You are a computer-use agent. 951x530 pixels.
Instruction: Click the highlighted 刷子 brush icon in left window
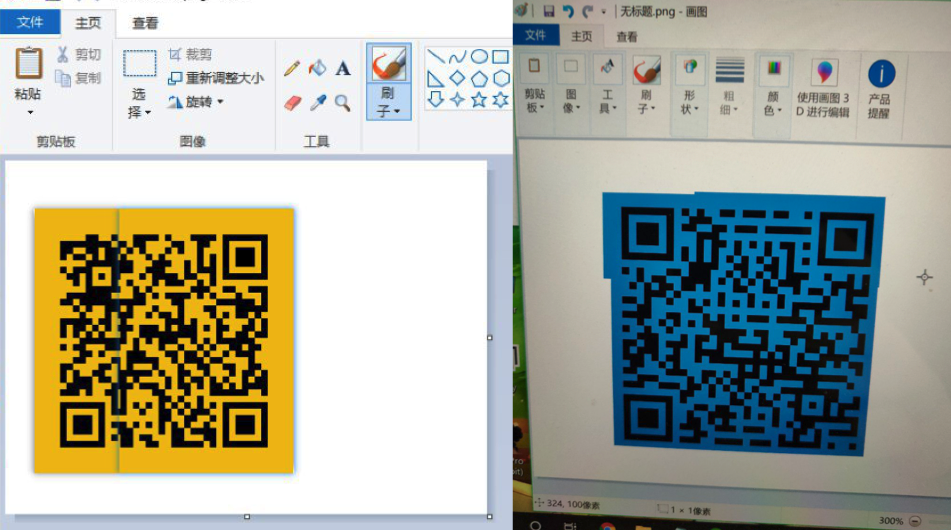(389, 63)
